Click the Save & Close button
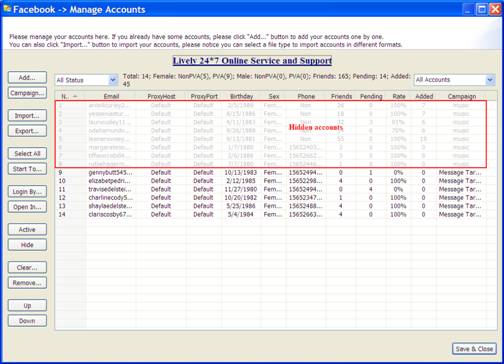Viewport: 504px width, 364px height. click(x=474, y=349)
